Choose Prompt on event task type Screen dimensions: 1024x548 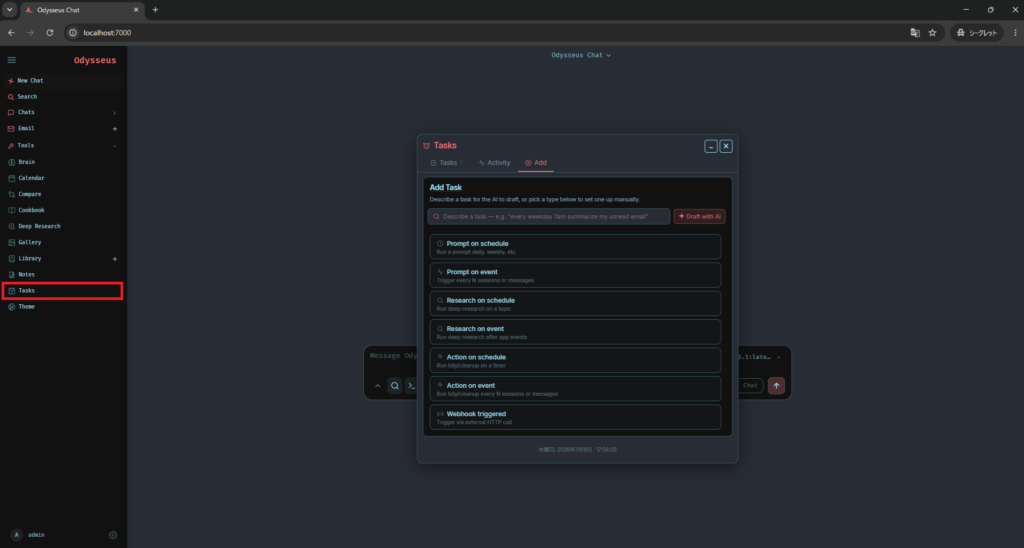(x=575, y=276)
